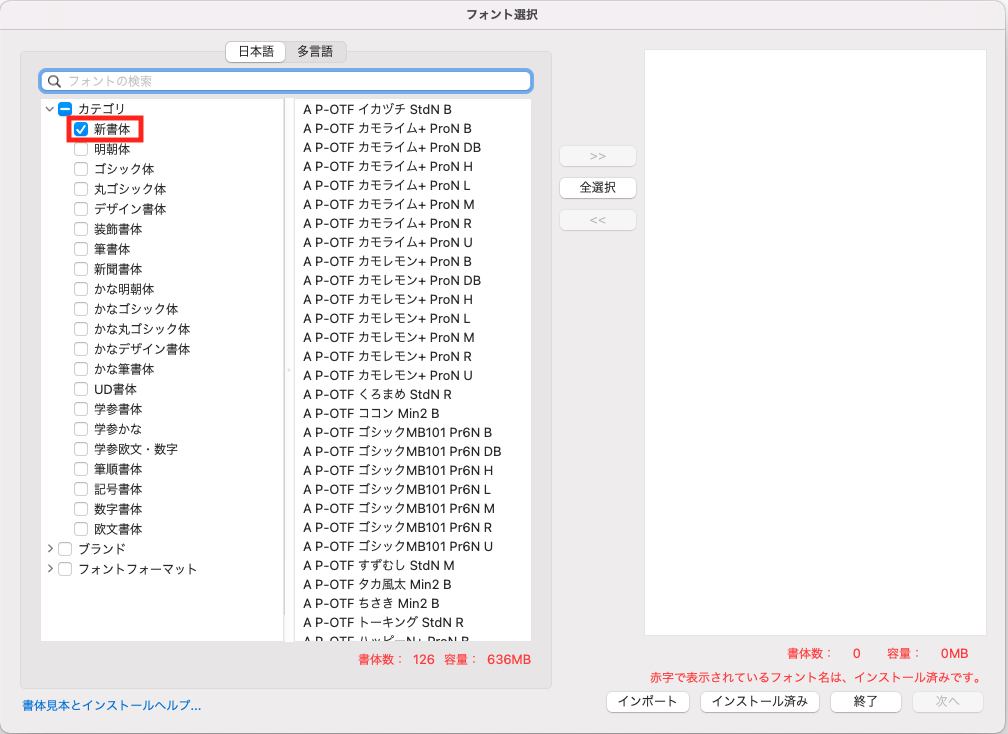Select the 装飾書体 checkbox
Image resolution: width=1008 pixels, height=734 pixels.
[x=81, y=229]
